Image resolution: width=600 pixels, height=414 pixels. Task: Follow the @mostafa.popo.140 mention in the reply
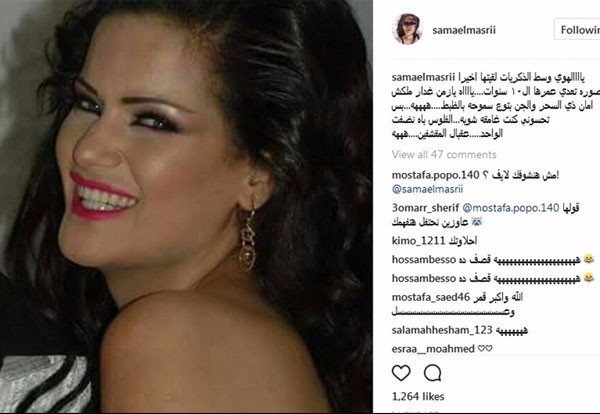(x=511, y=208)
